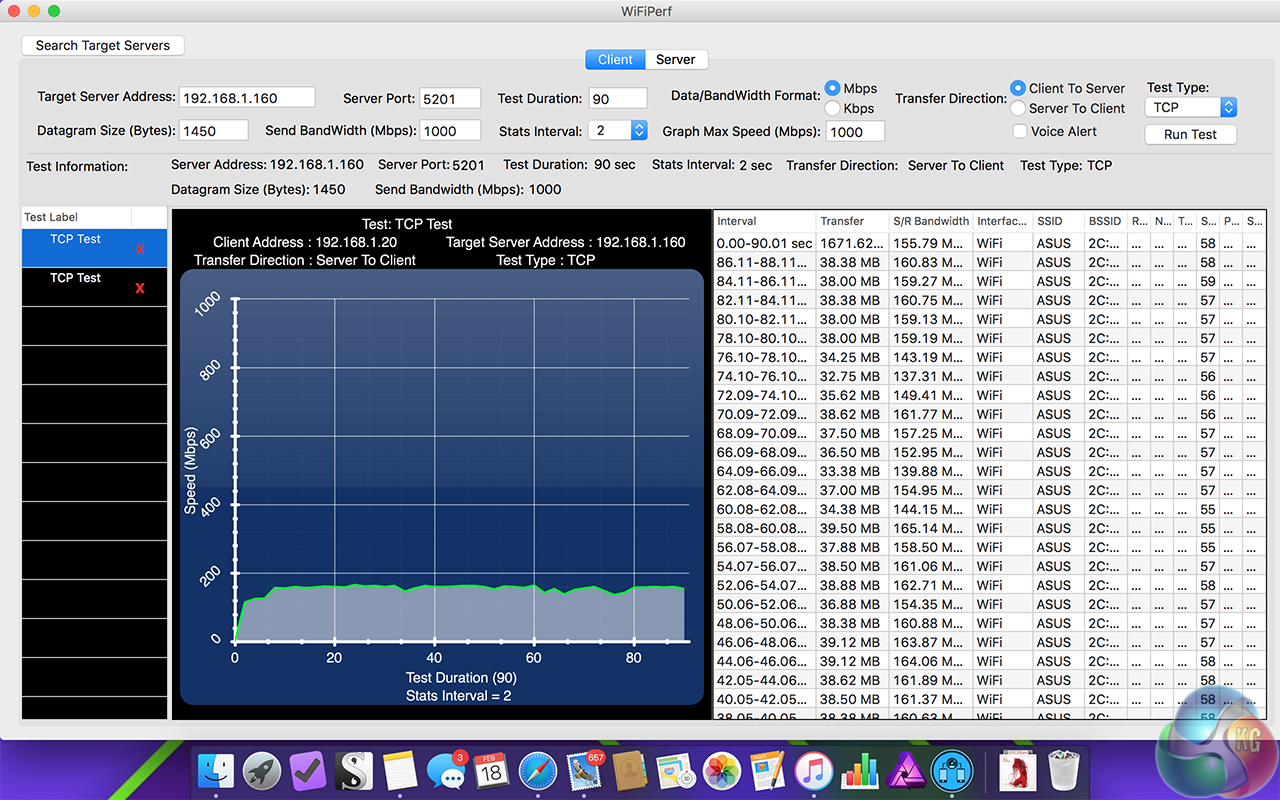Image resolution: width=1280 pixels, height=800 pixels.
Task: Click Search Target Servers button
Action: (x=103, y=45)
